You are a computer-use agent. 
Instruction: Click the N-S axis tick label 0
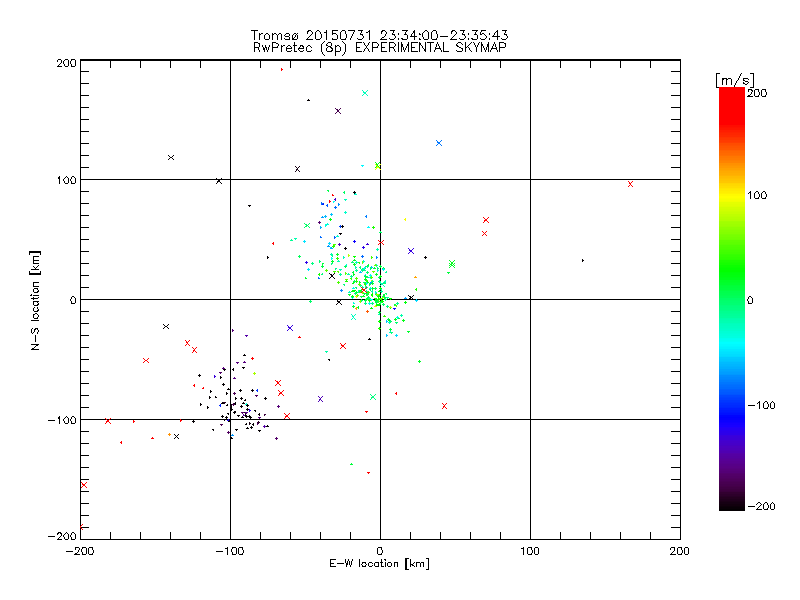(x=73, y=300)
